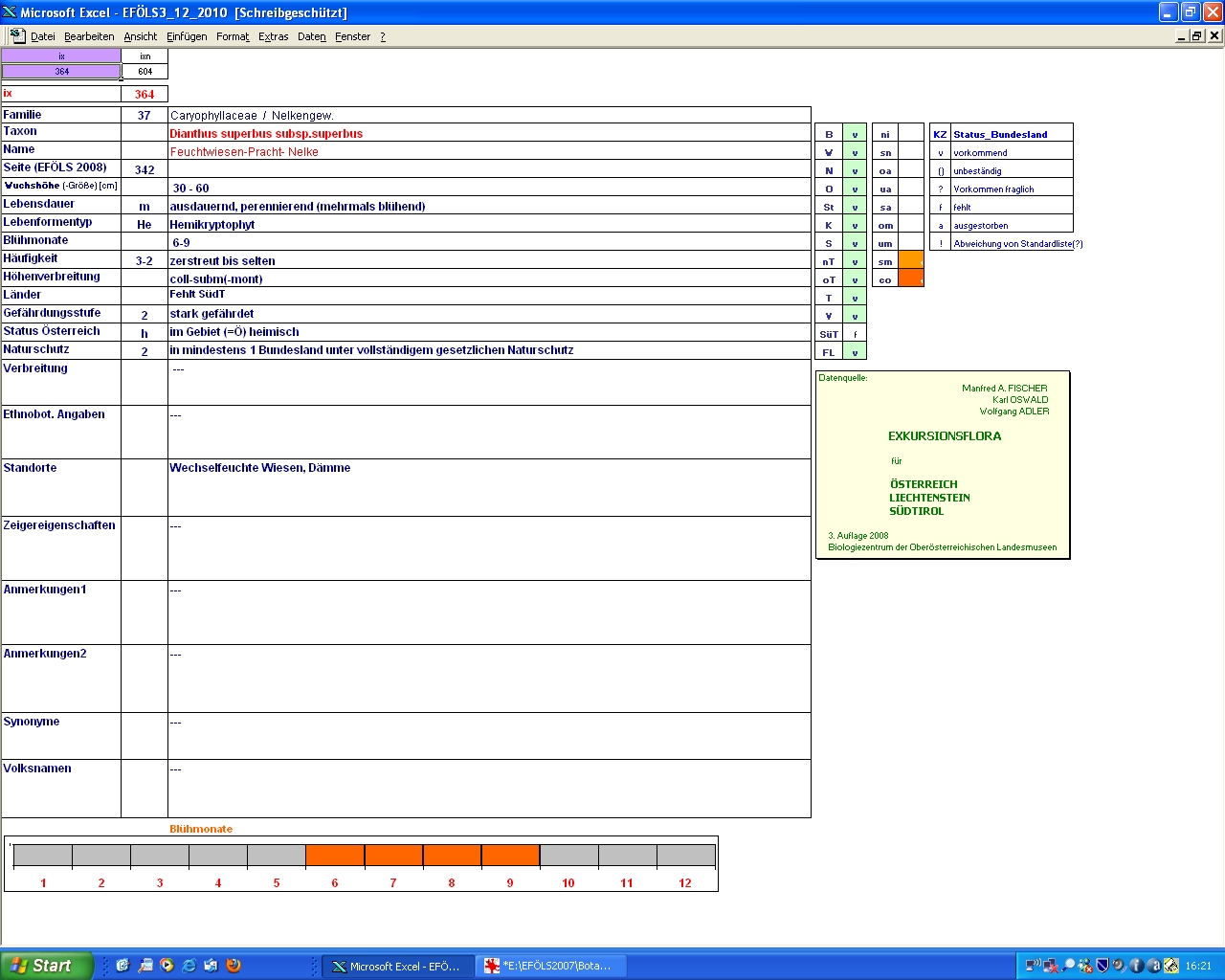Click the Wuchshöhe value 30 - 60
Viewport: 1225px width, 980px height.
click(190, 189)
